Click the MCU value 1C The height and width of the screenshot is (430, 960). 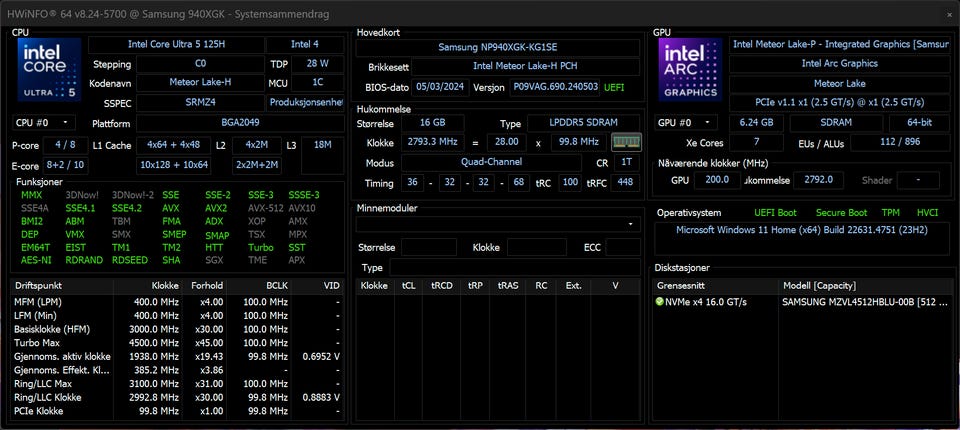[317, 83]
